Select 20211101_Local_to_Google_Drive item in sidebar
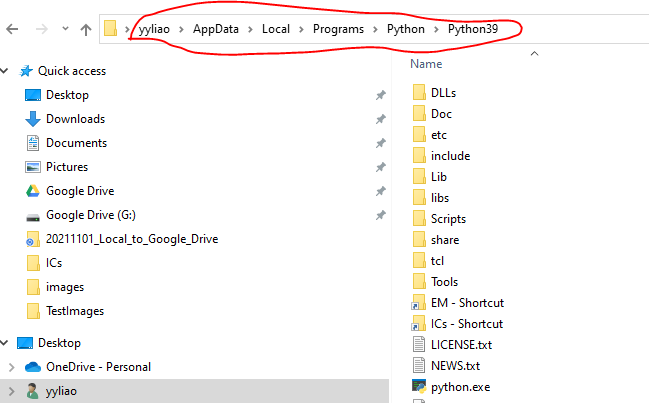This screenshot has height=403, width=649. [x=131, y=239]
